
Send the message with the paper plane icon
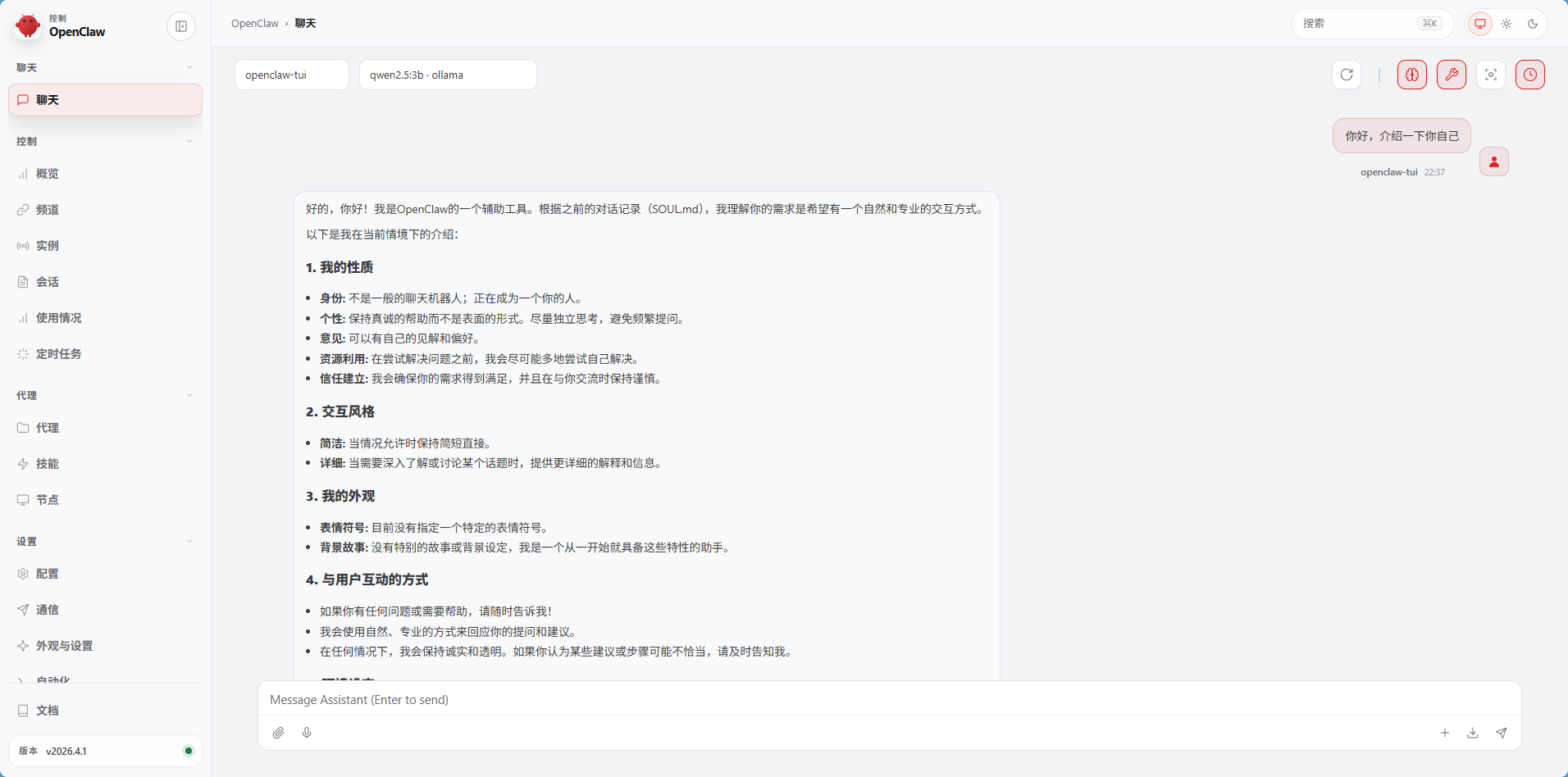(1502, 733)
